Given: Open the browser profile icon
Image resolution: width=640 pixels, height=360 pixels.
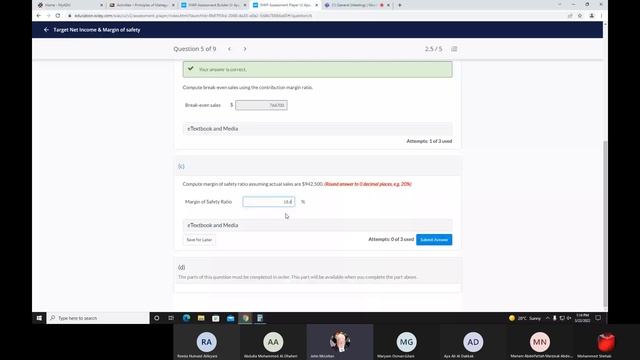Looking at the screenshot, I should (x=591, y=16).
